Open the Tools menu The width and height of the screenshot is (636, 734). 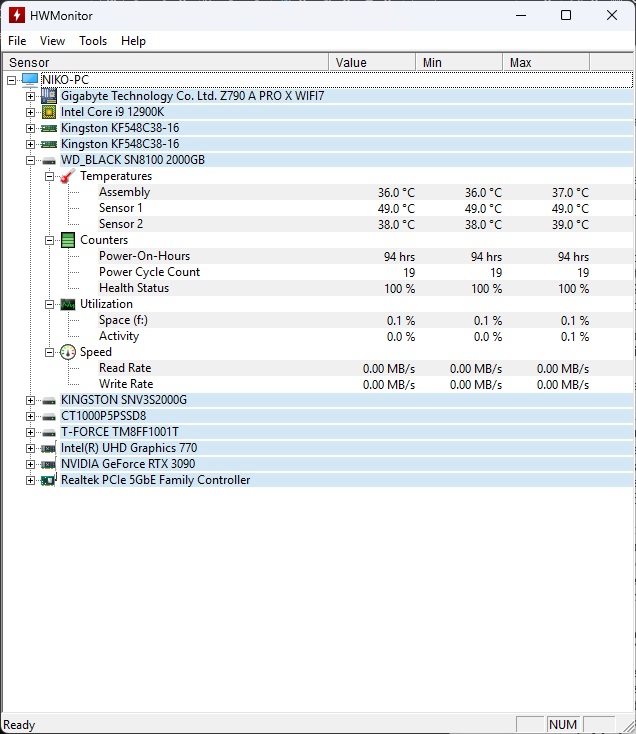tap(93, 41)
